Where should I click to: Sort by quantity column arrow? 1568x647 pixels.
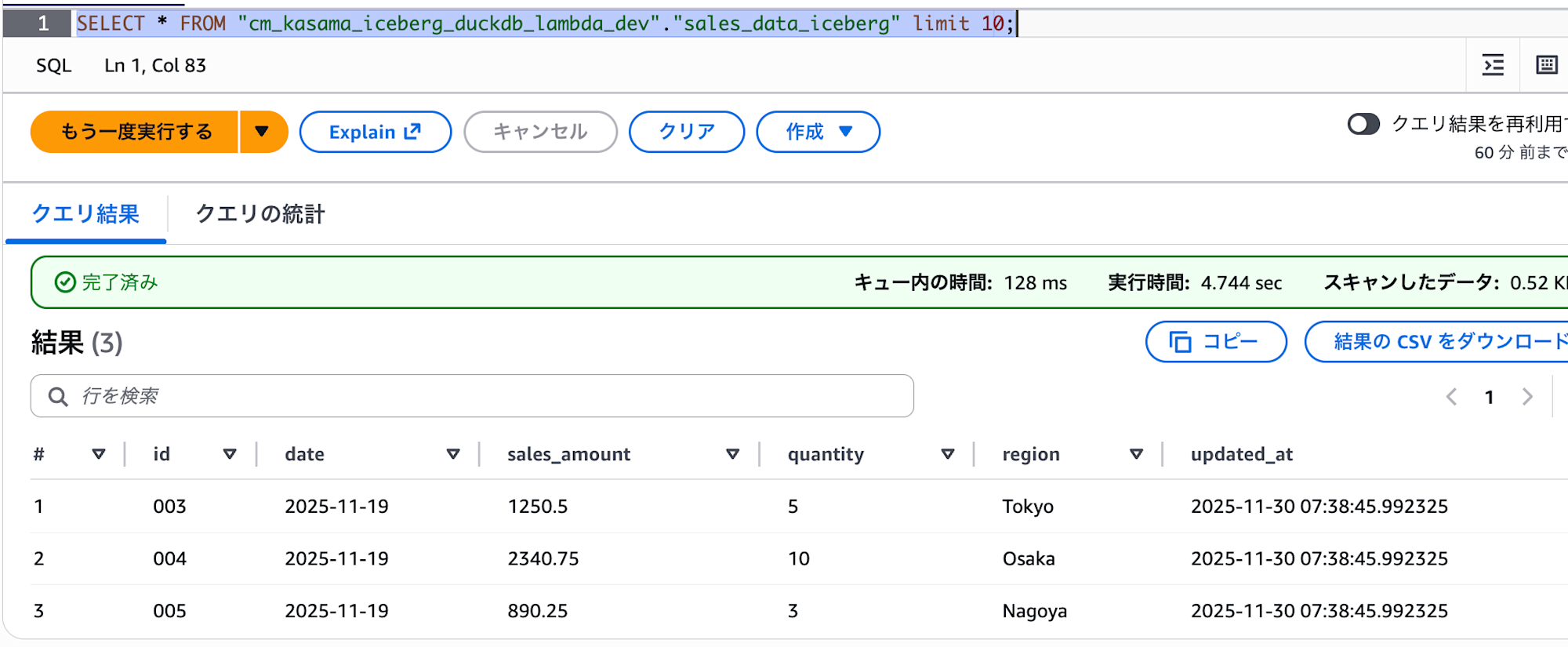947,454
